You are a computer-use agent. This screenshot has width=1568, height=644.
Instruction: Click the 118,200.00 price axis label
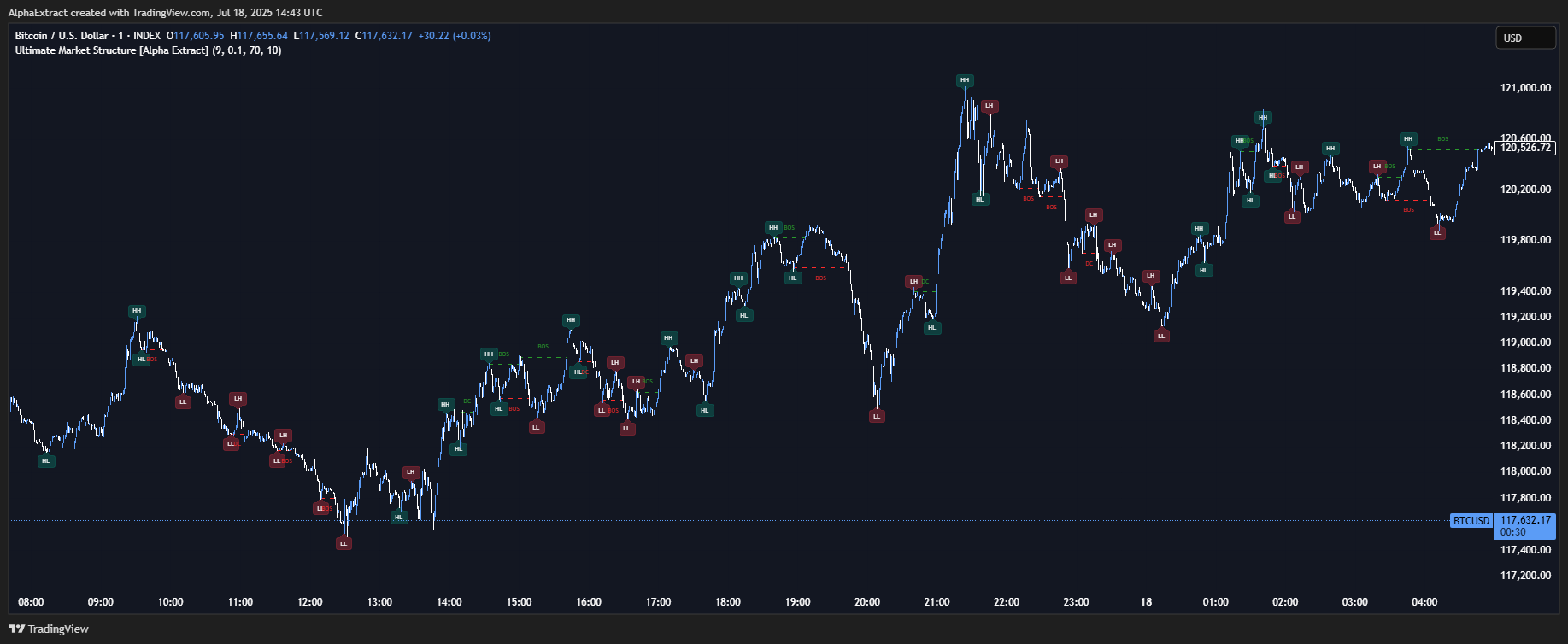1525,446
